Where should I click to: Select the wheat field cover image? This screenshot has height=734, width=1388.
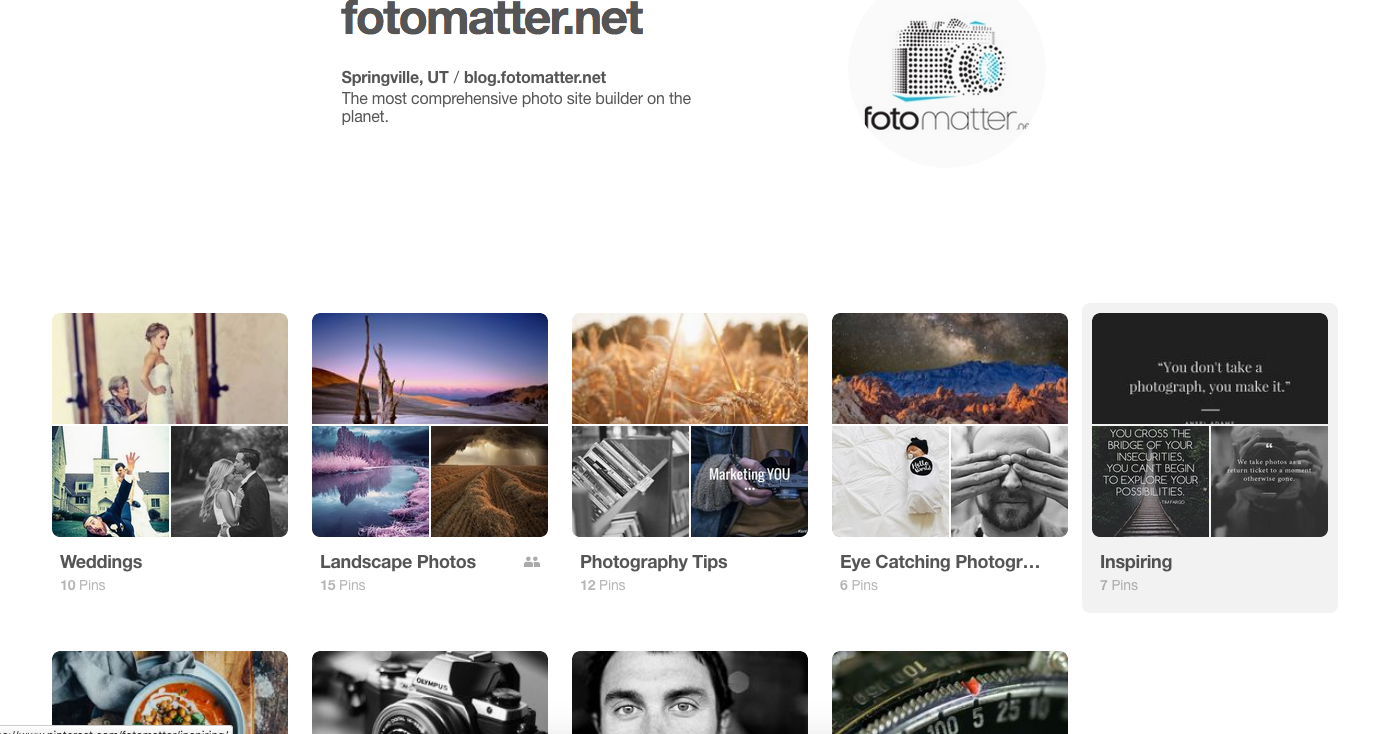pos(690,368)
